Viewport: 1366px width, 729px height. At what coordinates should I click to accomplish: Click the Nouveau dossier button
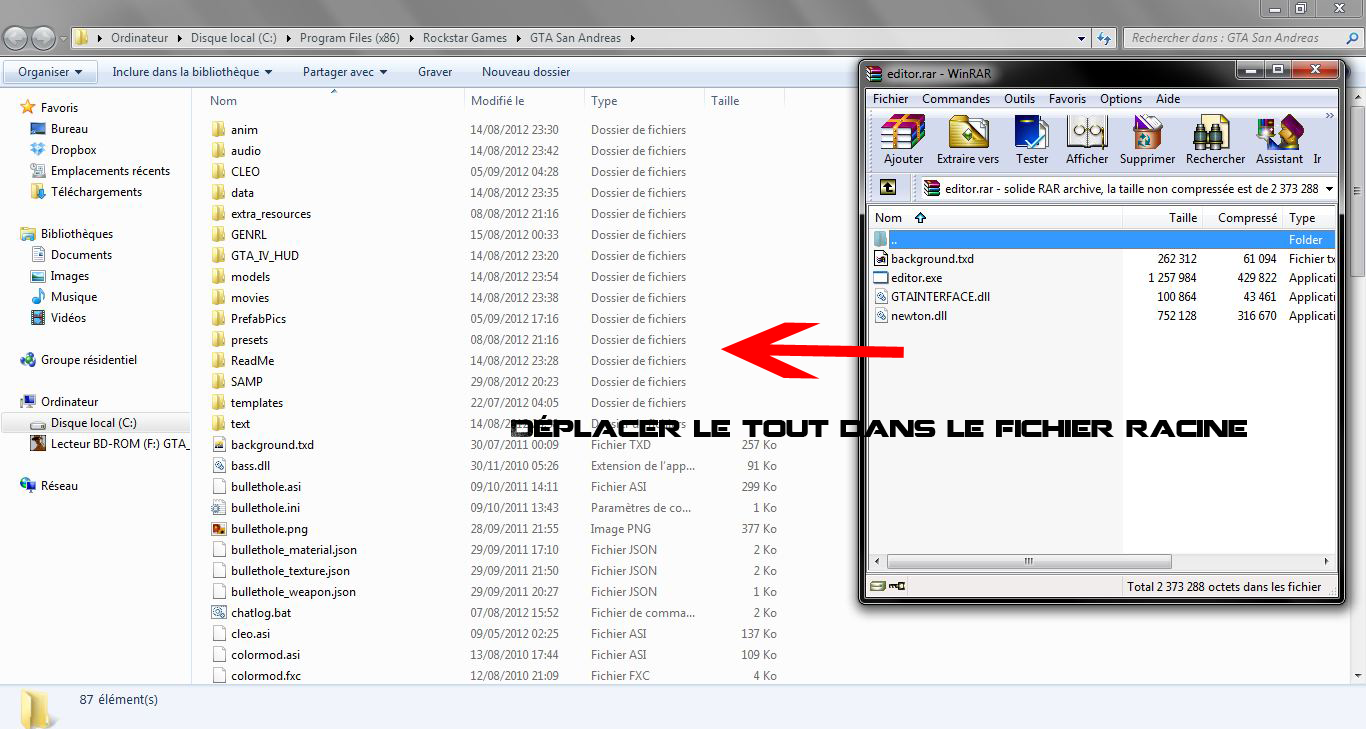pyautogui.click(x=526, y=72)
